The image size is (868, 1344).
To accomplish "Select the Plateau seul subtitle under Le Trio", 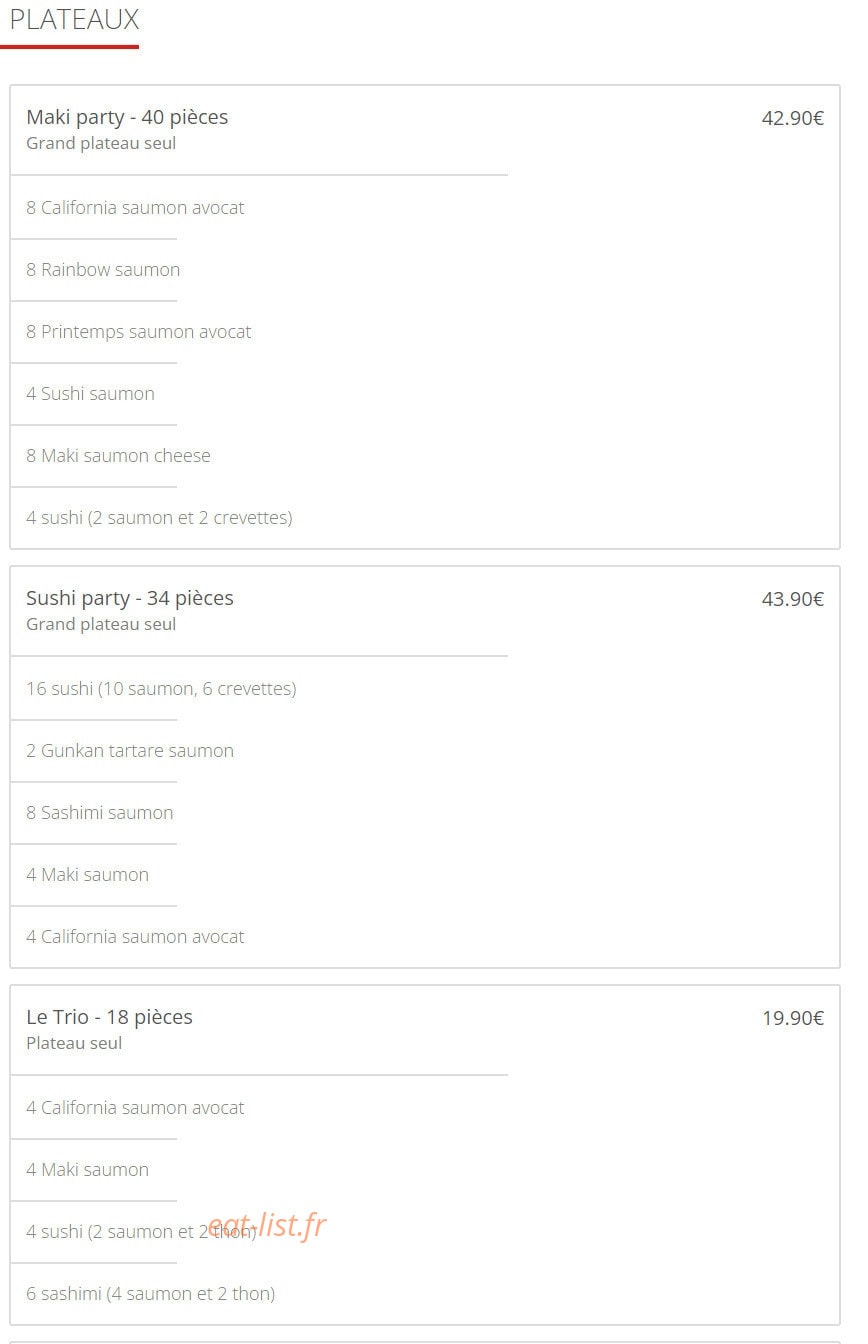I will 74,1043.
